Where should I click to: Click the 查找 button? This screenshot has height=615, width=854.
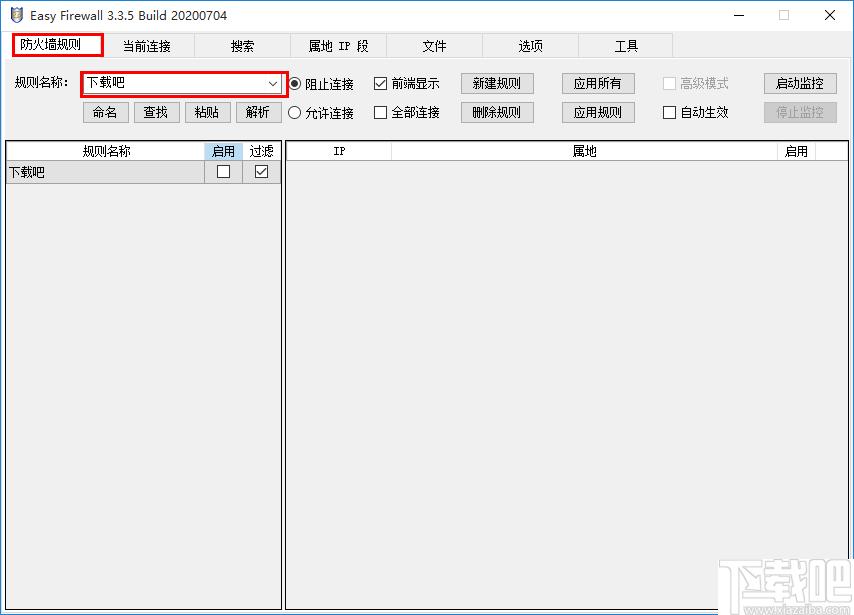click(156, 112)
